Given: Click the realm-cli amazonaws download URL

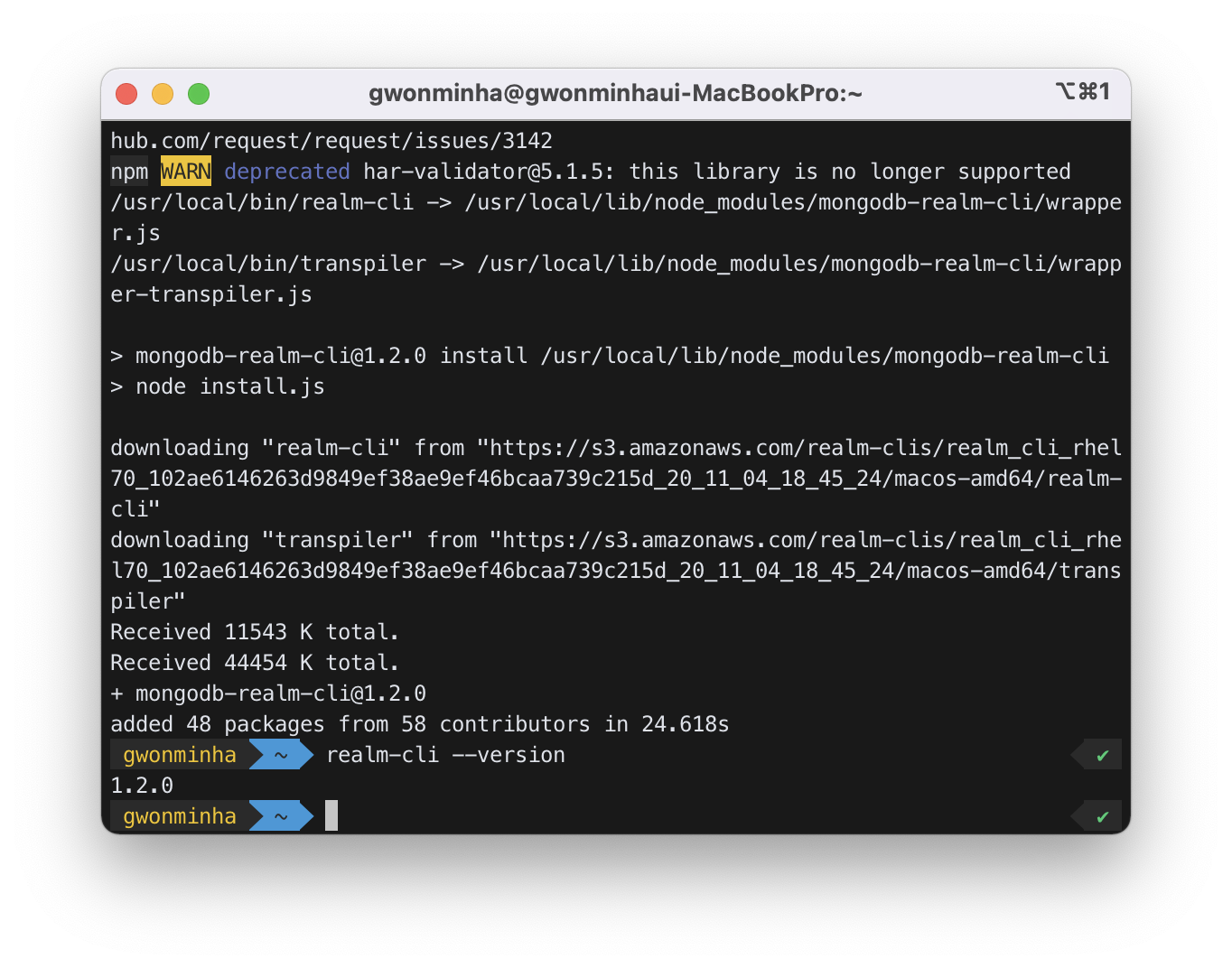Looking at the screenshot, I should pyautogui.click(x=616, y=479).
